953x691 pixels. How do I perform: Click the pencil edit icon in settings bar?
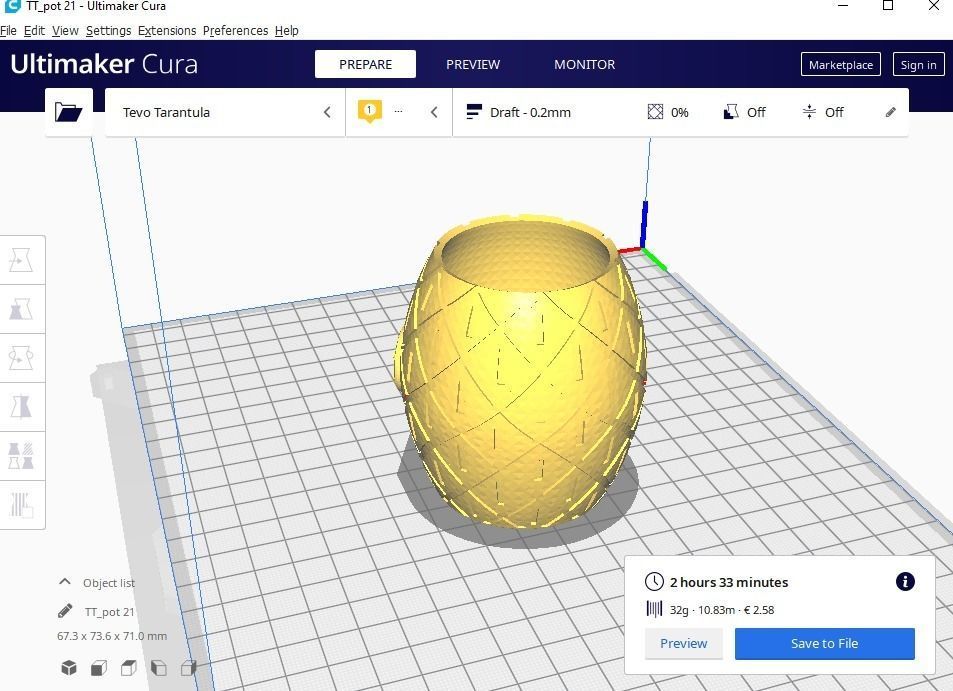[890, 112]
